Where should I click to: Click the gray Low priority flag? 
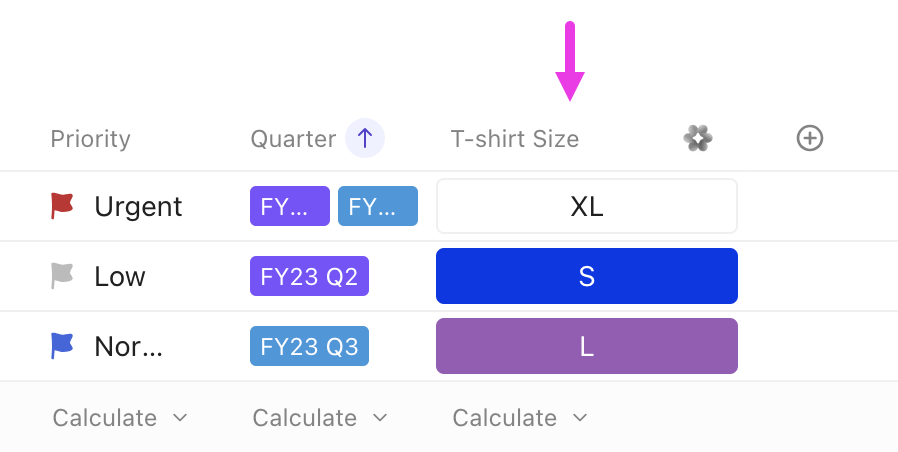pyautogui.click(x=62, y=276)
